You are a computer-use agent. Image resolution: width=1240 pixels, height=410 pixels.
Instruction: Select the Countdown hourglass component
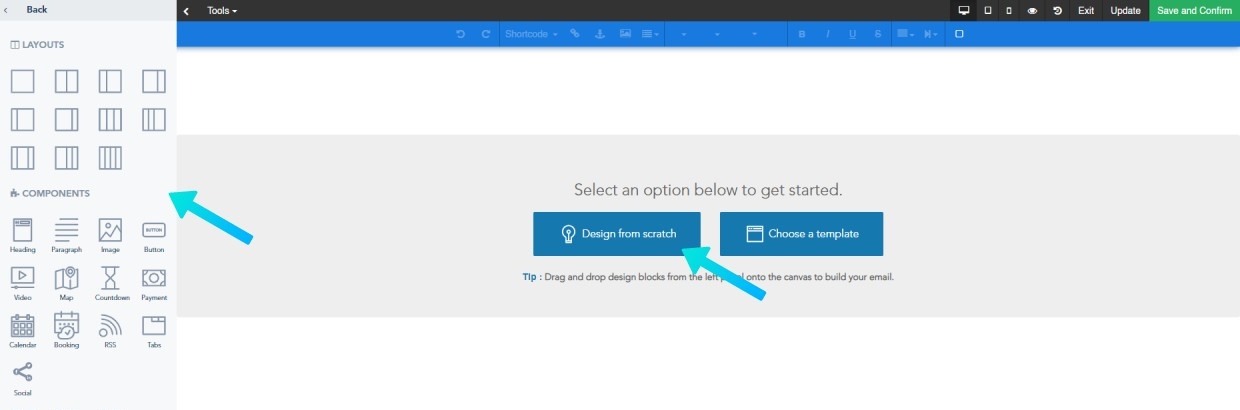pos(111,279)
